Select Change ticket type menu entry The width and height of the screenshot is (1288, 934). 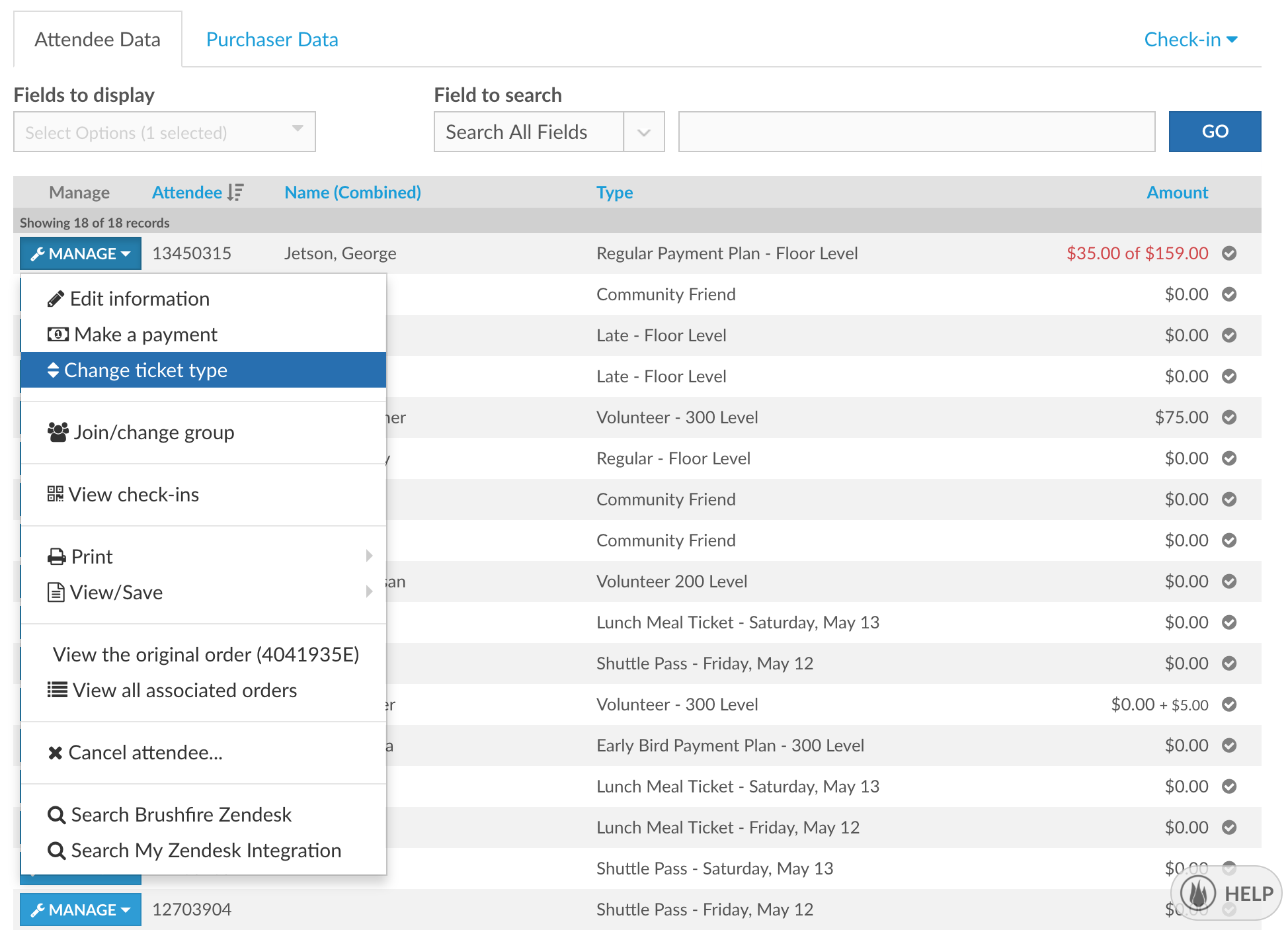click(x=204, y=370)
